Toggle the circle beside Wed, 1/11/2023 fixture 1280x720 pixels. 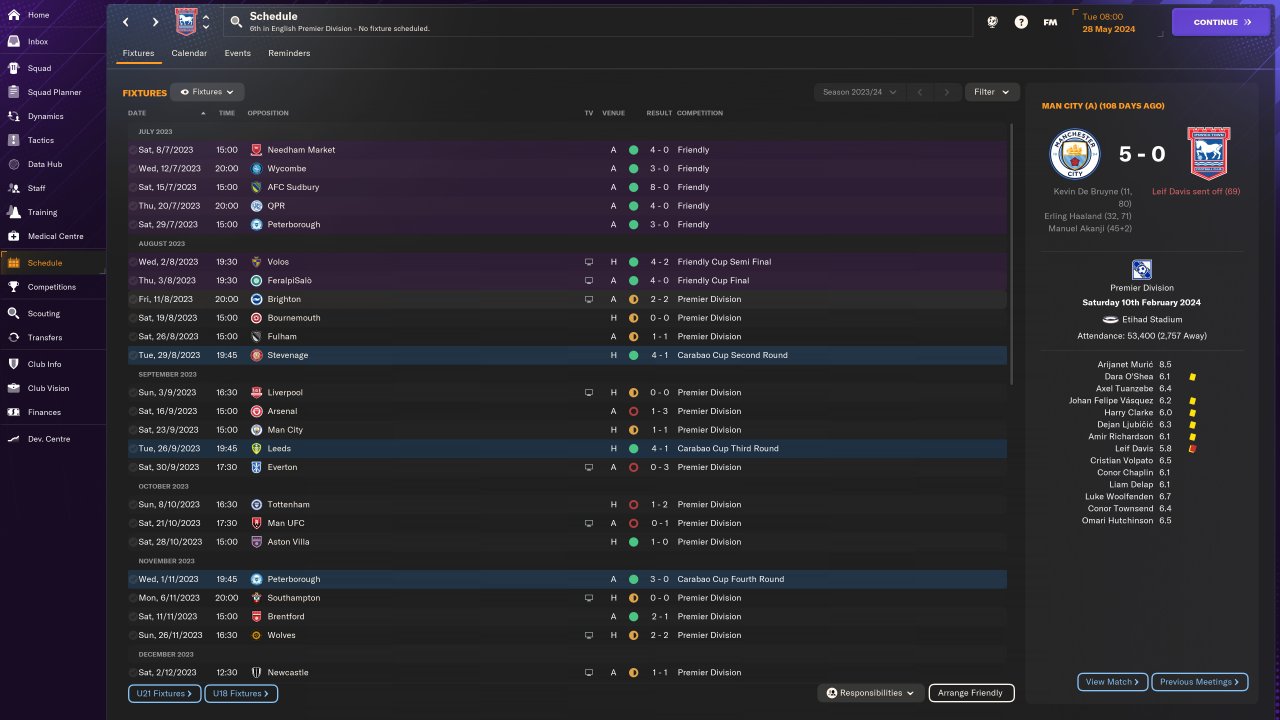133,579
